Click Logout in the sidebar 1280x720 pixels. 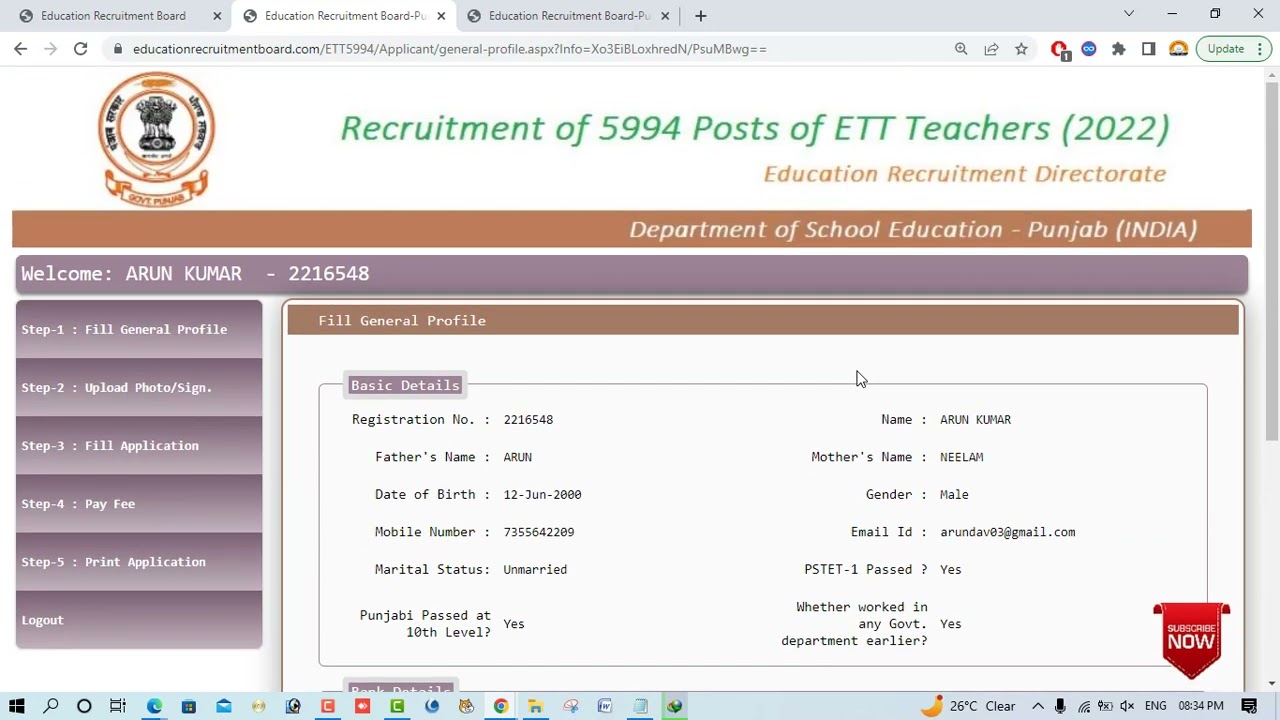coord(139,620)
